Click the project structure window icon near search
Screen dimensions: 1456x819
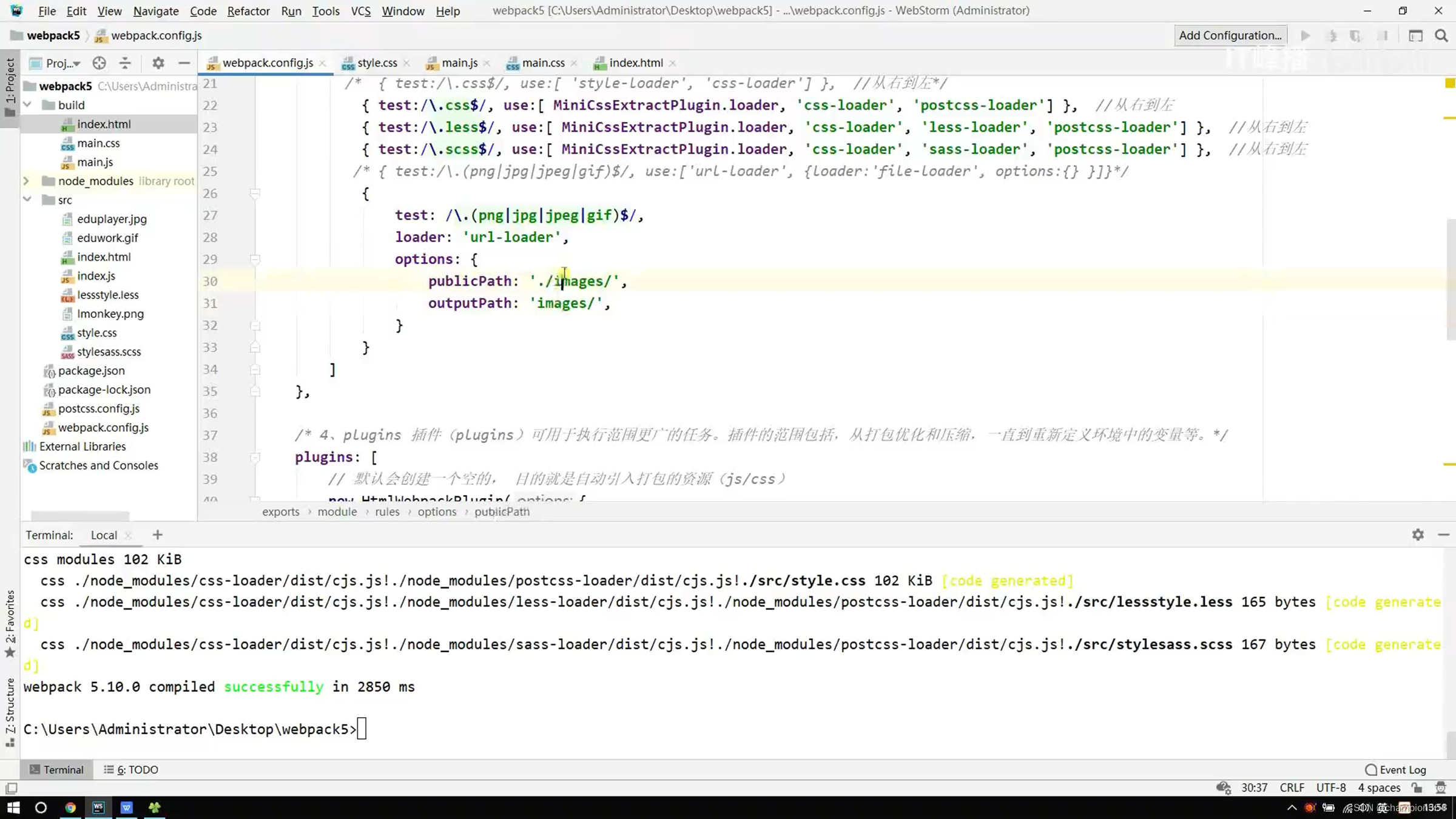(1416, 36)
